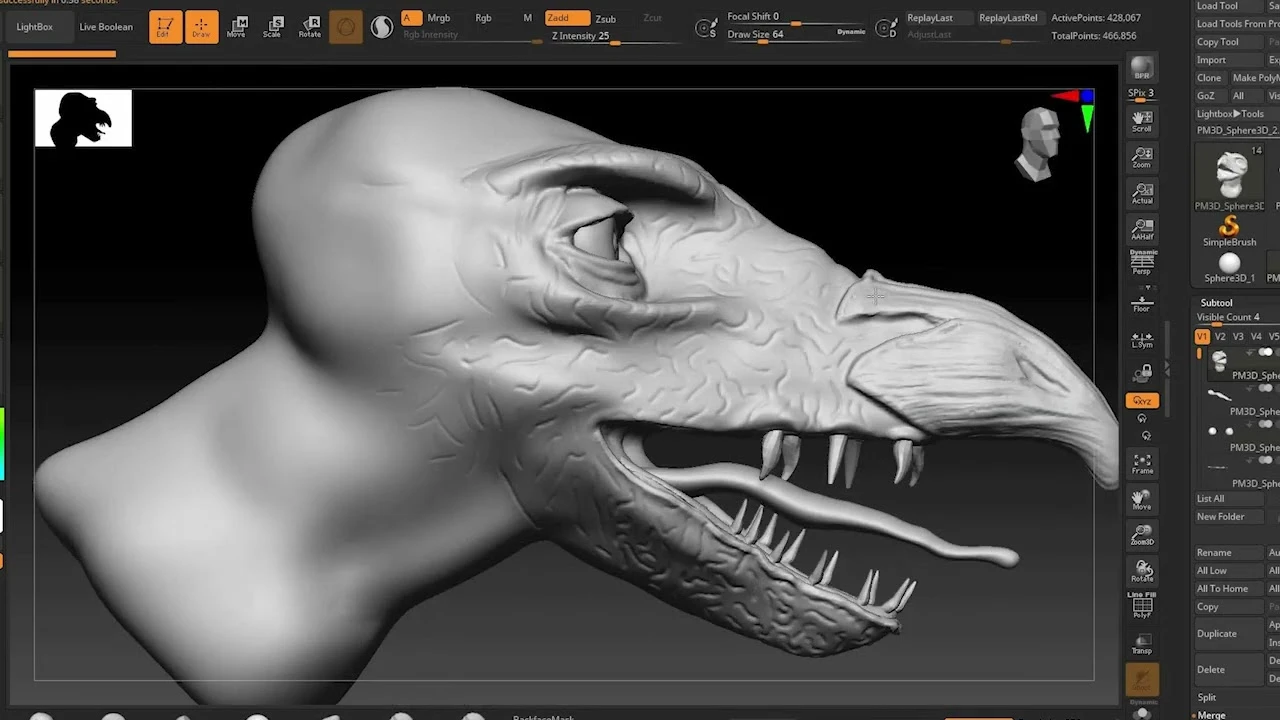This screenshot has width=1280, height=720.
Task: Toggle Live Boolean mode
Action: pos(105,27)
